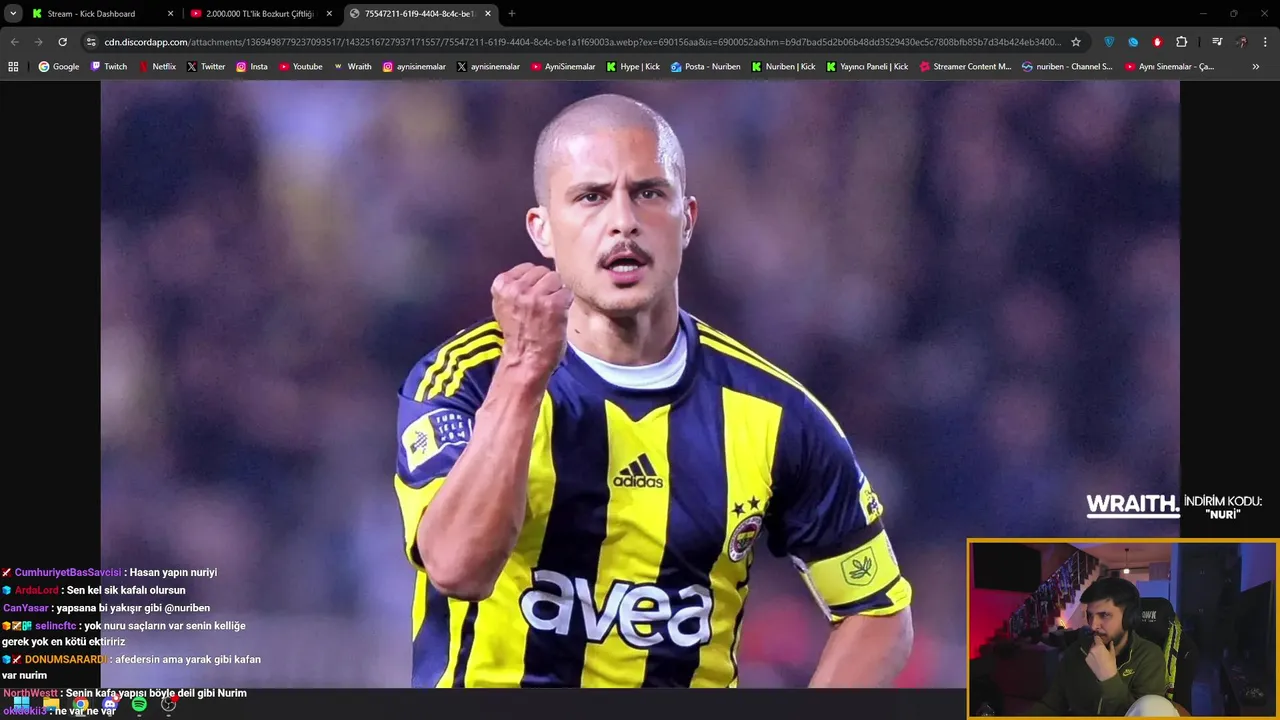Open the Posta - Nuriben bookmark

[x=706, y=67]
